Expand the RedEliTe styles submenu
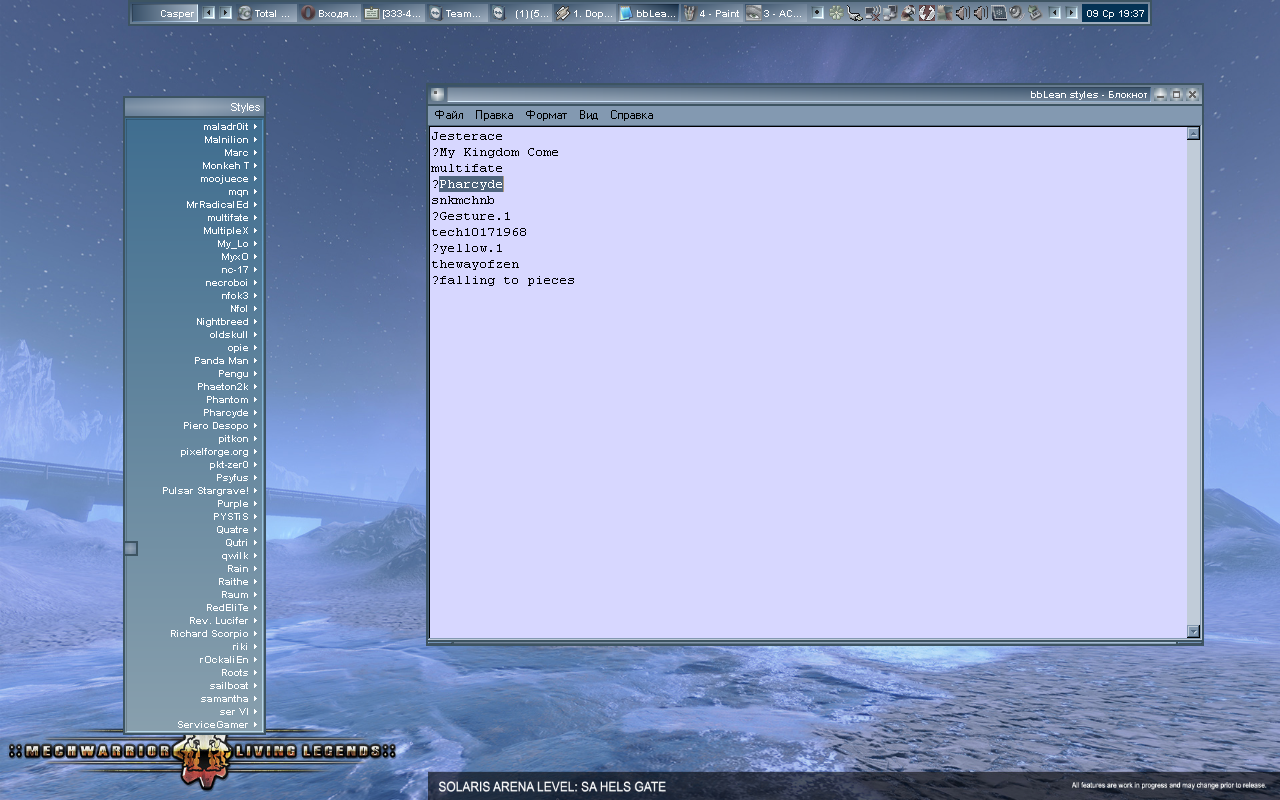Image resolution: width=1280 pixels, height=800 pixels. [x=194, y=608]
